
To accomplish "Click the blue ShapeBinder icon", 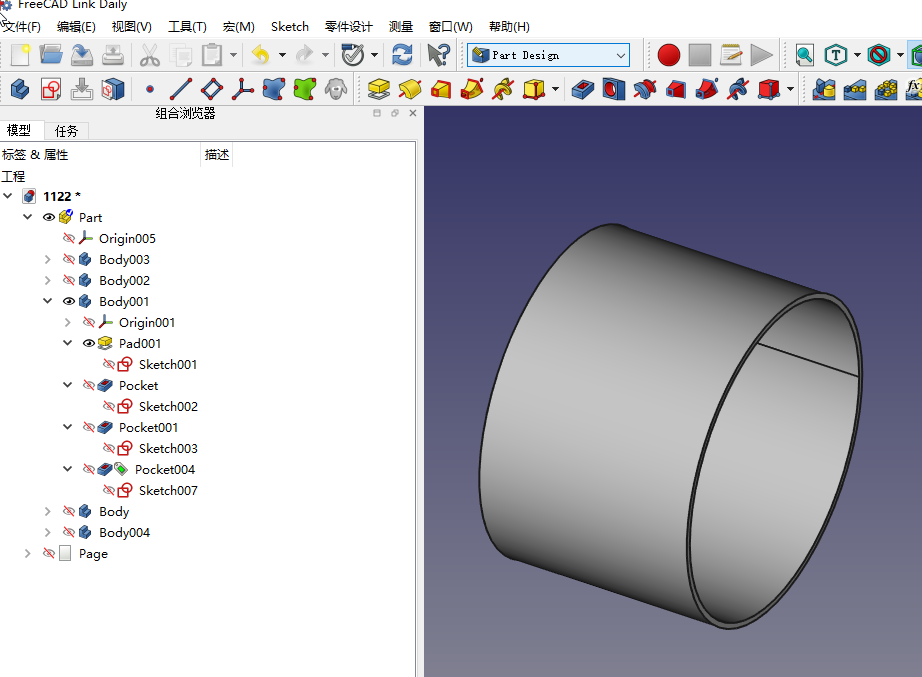I will pyautogui.click(x=273, y=89).
